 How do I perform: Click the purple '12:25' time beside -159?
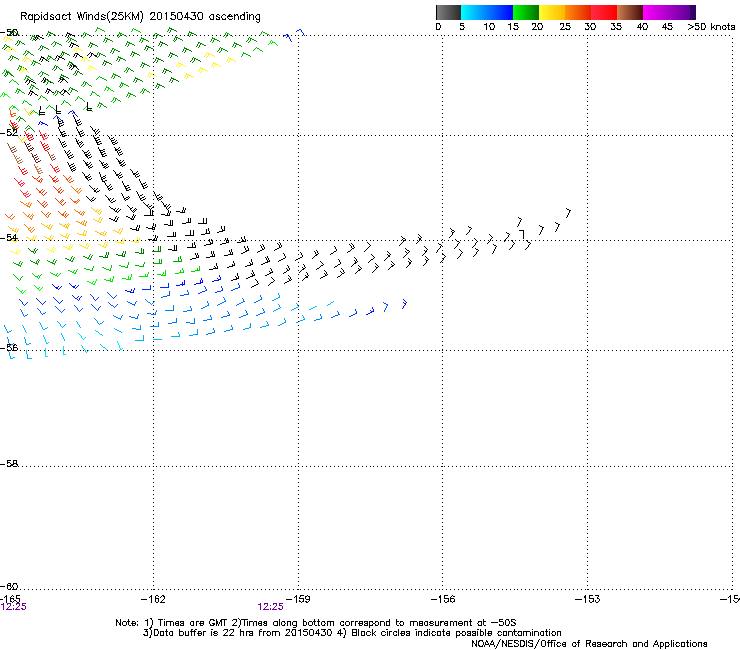[x=270, y=607]
